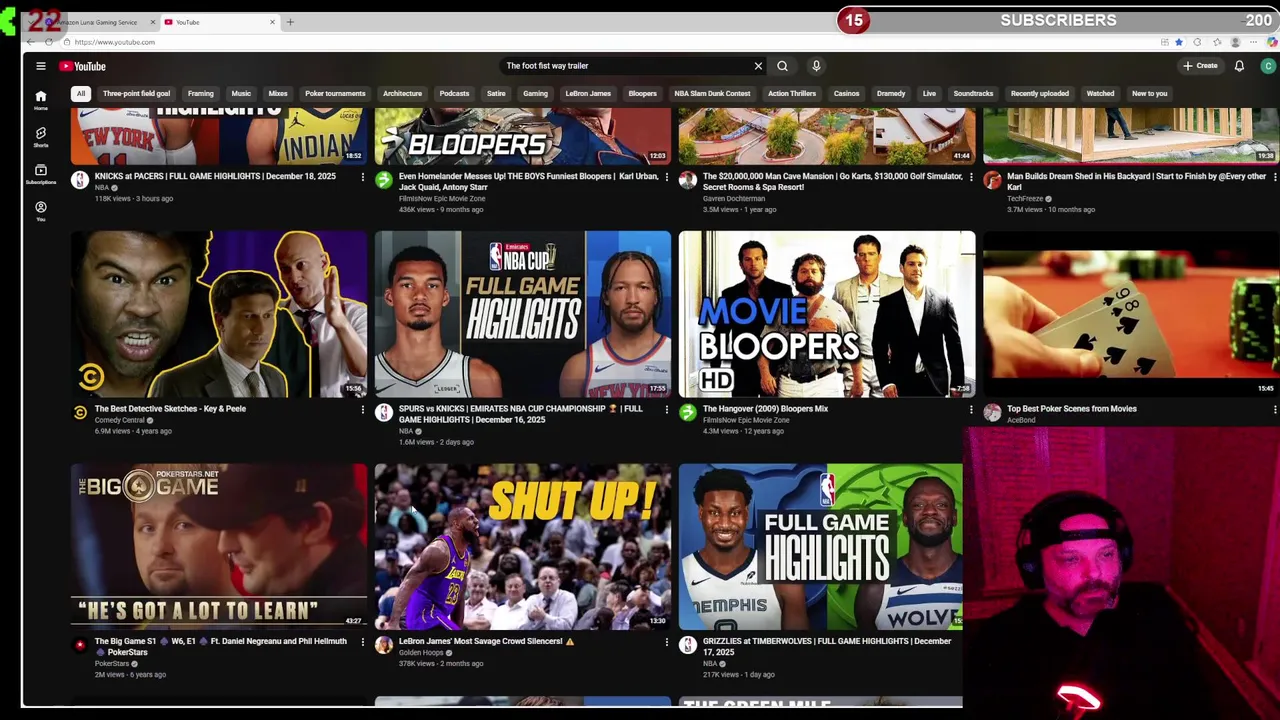Screen dimensions: 1280x720
Task: Click the search magnifier button
Action: (x=782, y=66)
